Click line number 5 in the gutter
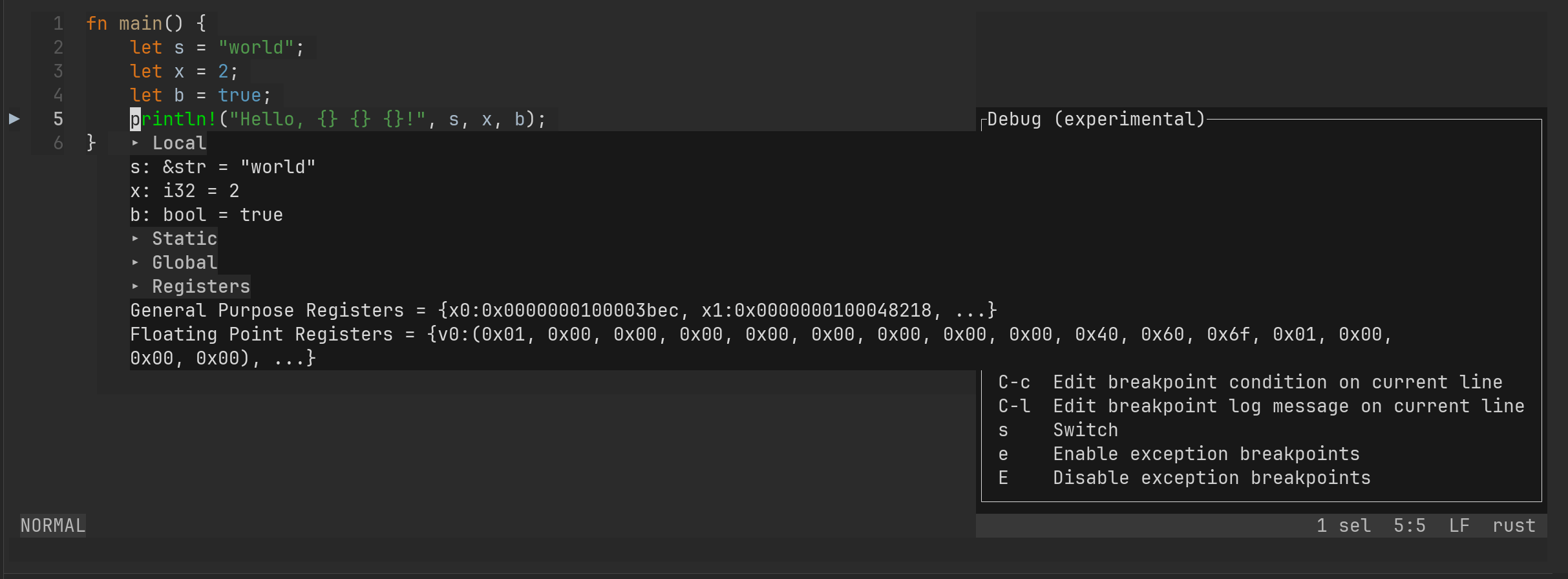This screenshot has width=1568, height=579. 58,119
